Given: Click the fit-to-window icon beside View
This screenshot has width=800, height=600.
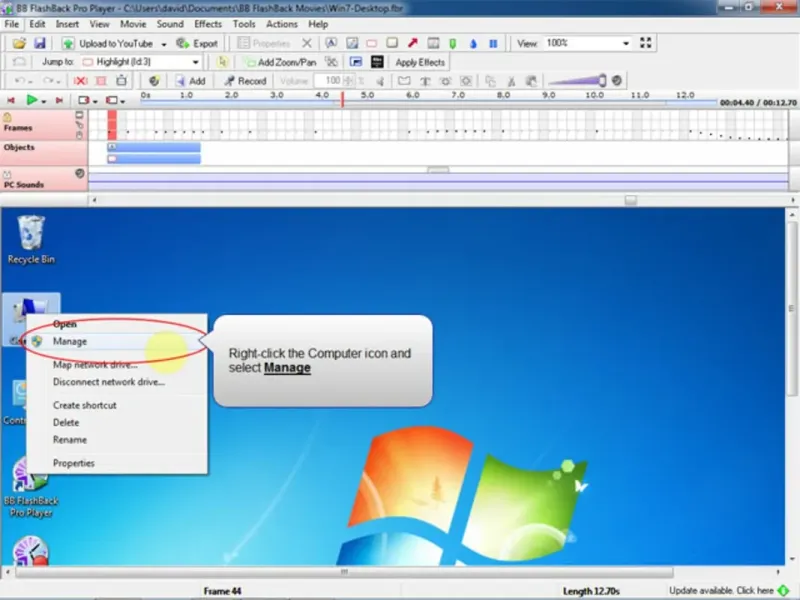Looking at the screenshot, I should coord(646,44).
